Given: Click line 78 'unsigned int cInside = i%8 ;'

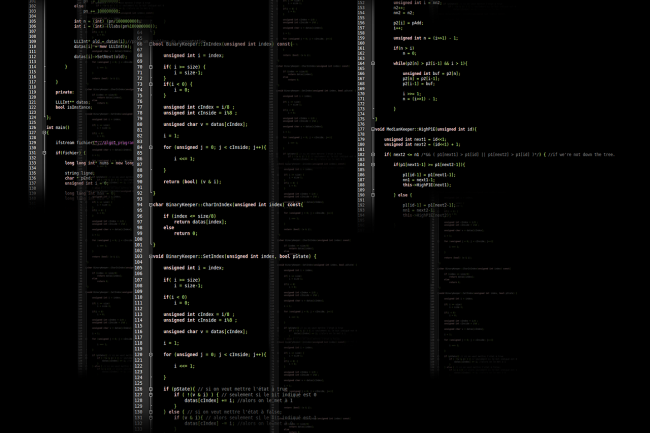Looking at the screenshot, I should 201,113.
